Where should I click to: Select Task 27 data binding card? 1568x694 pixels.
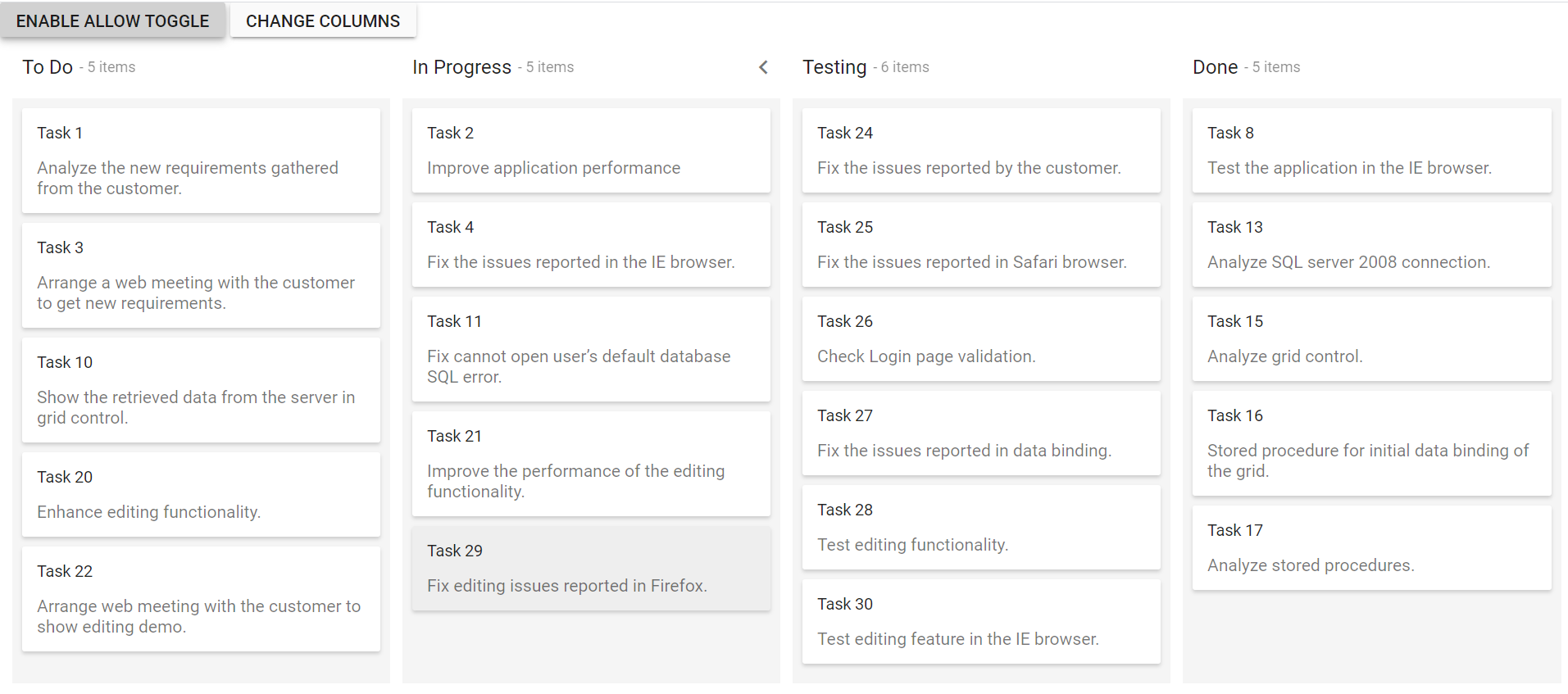tap(980, 433)
